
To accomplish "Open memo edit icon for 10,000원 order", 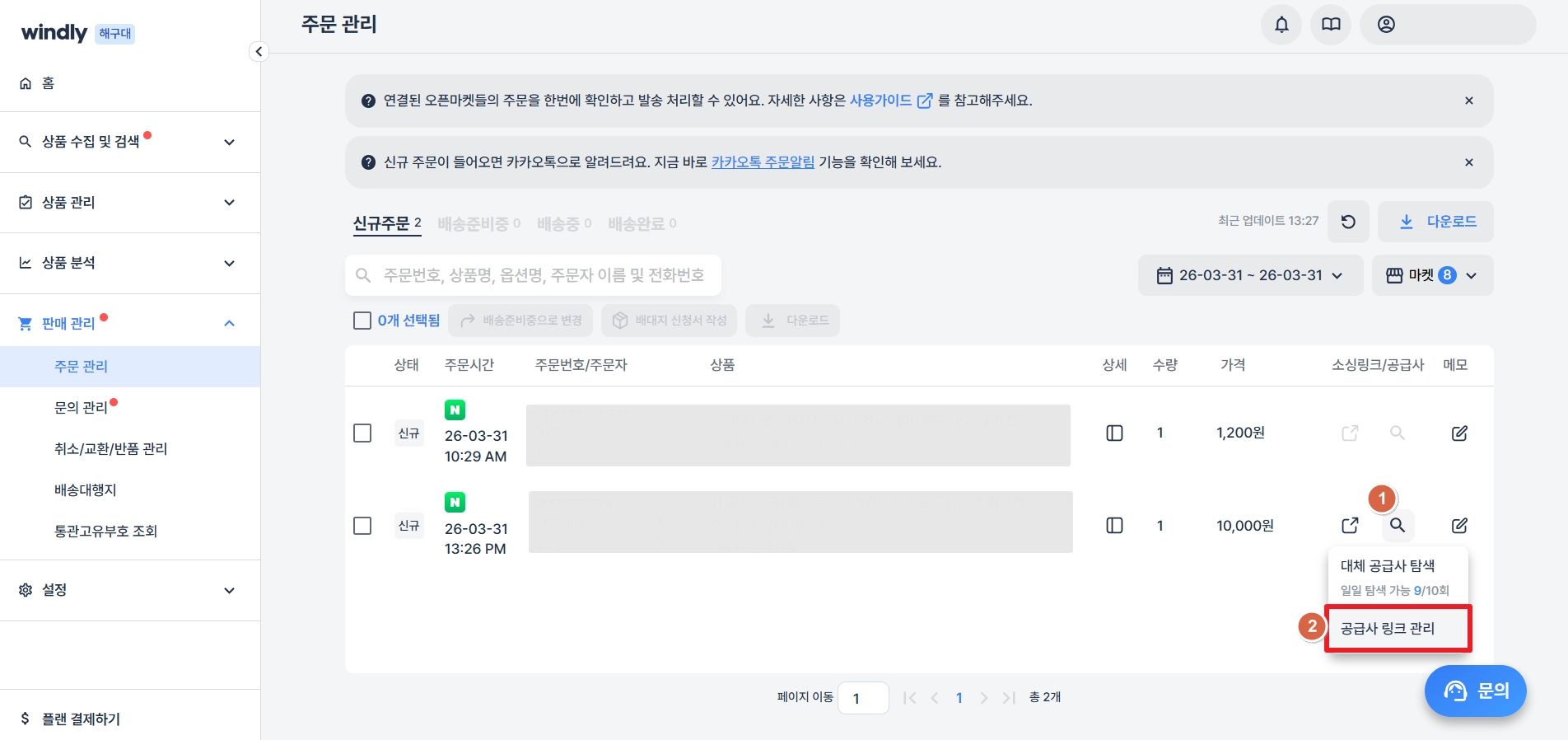I will point(1458,526).
